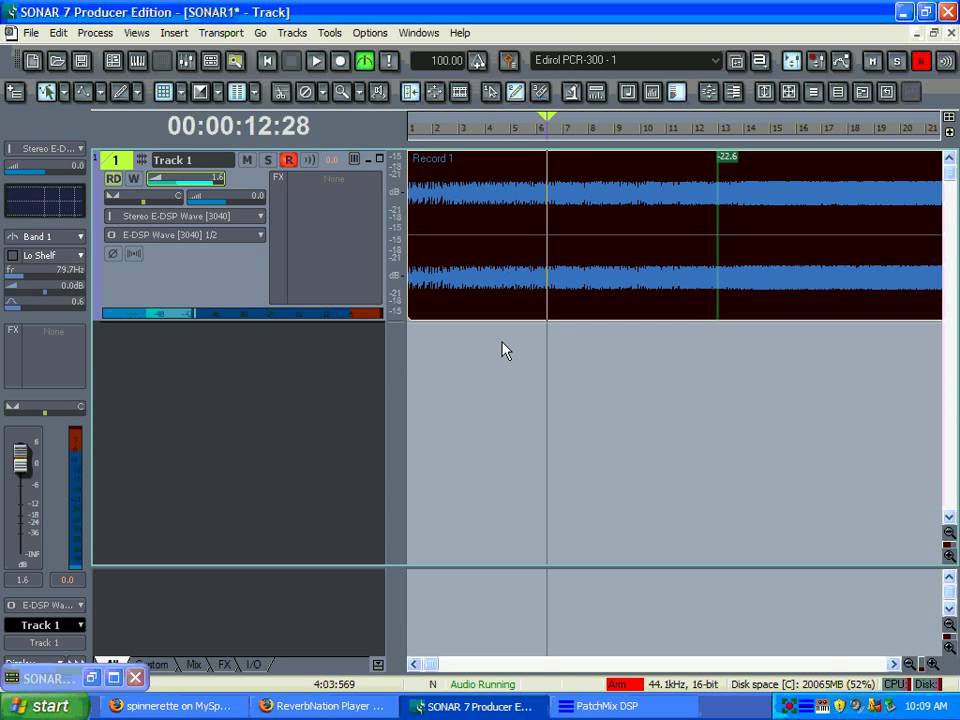Enable the Lo Shelf band checkbox

[x=12, y=255]
